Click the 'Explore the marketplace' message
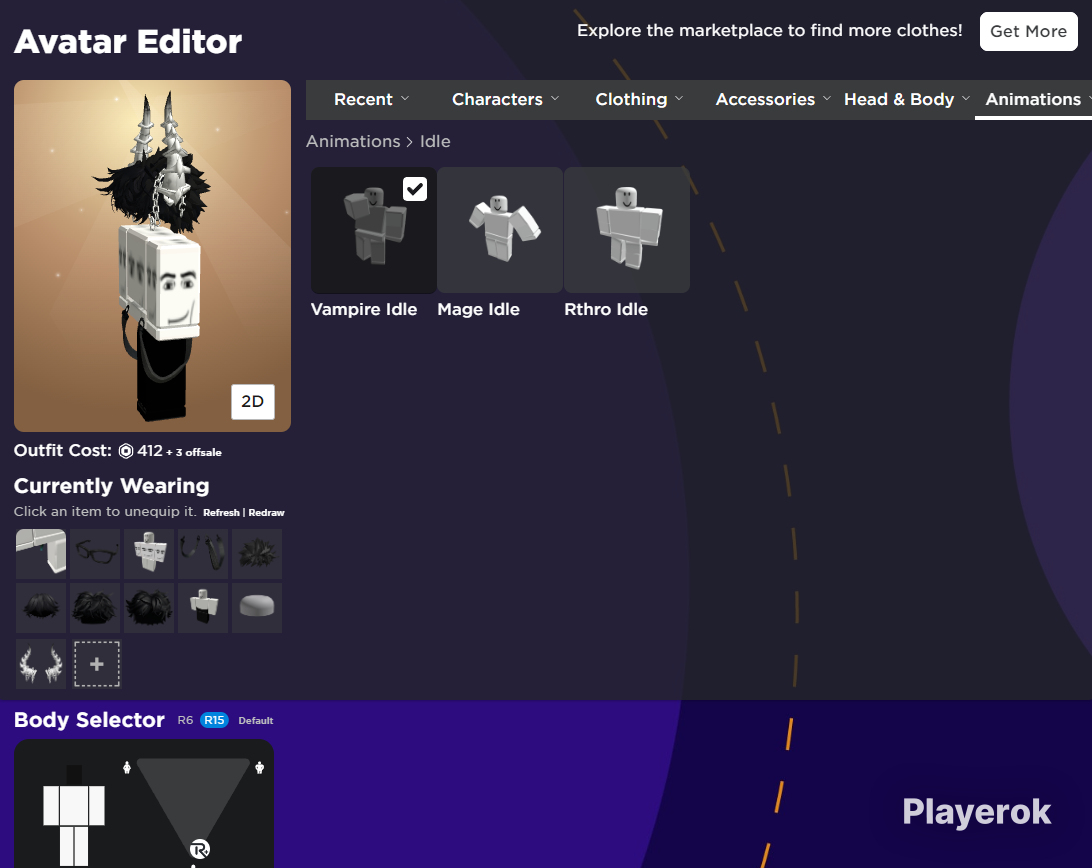The height and width of the screenshot is (868, 1092). (770, 31)
